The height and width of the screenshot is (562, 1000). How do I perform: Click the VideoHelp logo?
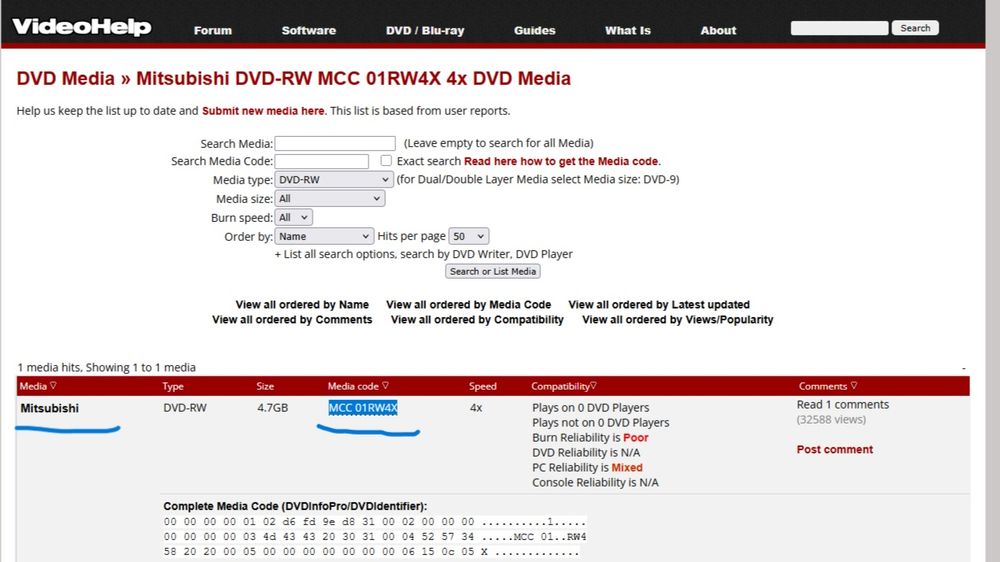coord(82,27)
